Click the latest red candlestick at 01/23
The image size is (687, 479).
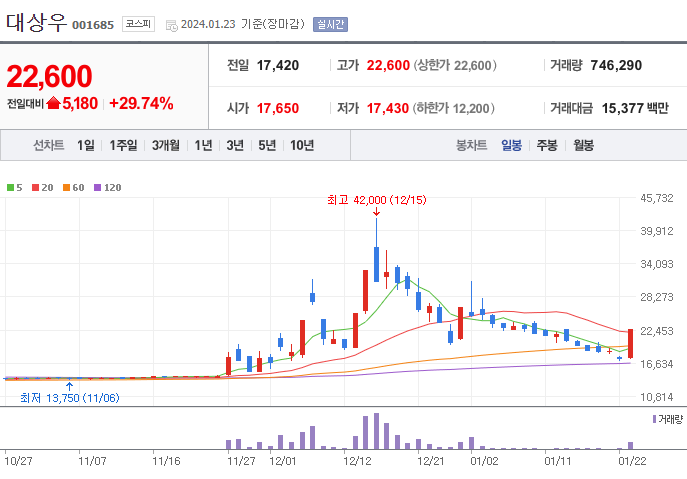click(630, 344)
